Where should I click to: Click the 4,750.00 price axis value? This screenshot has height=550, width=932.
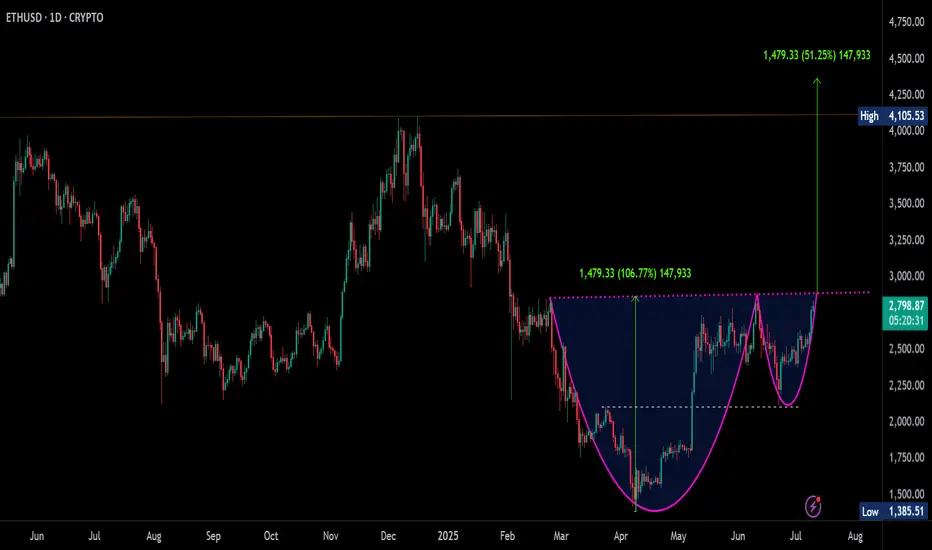click(906, 22)
